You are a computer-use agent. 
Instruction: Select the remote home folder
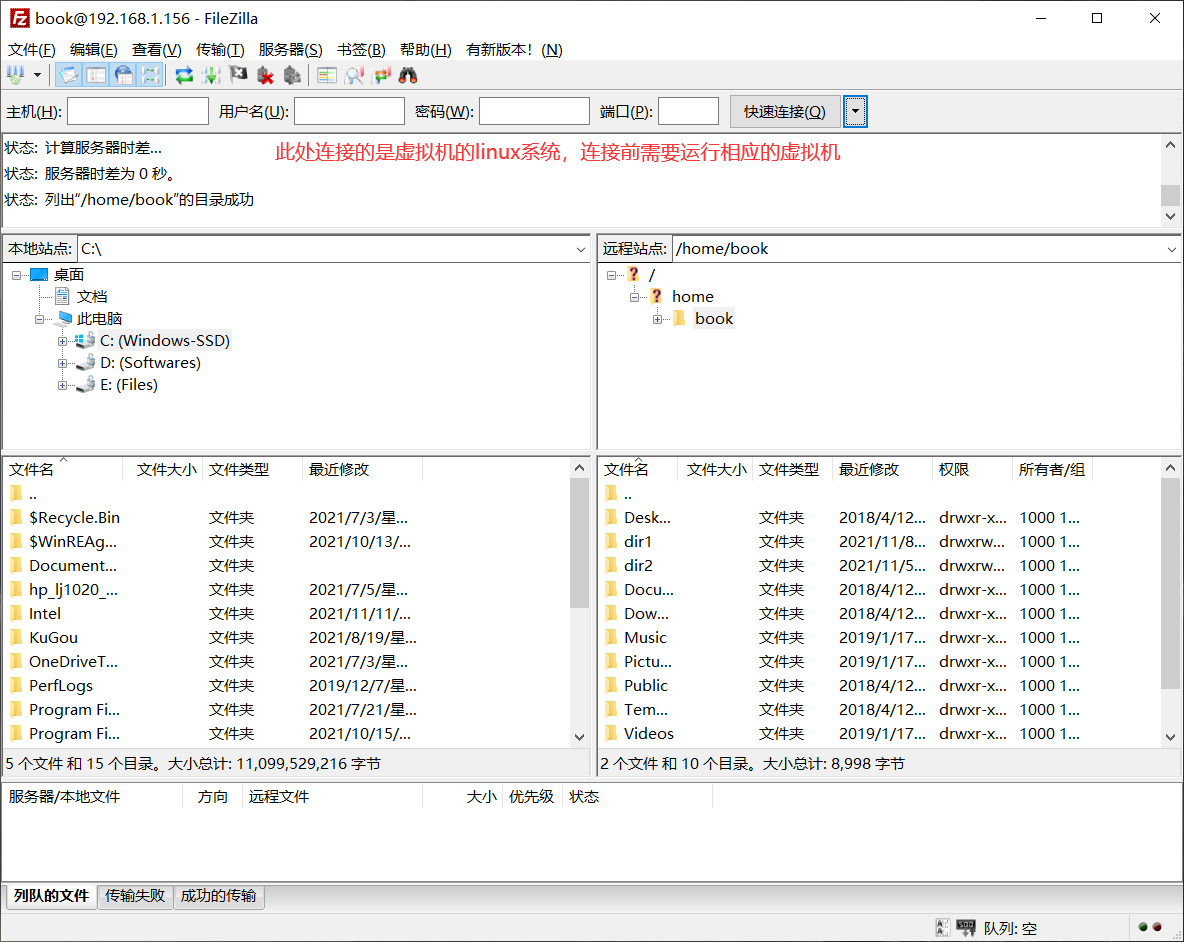point(692,297)
